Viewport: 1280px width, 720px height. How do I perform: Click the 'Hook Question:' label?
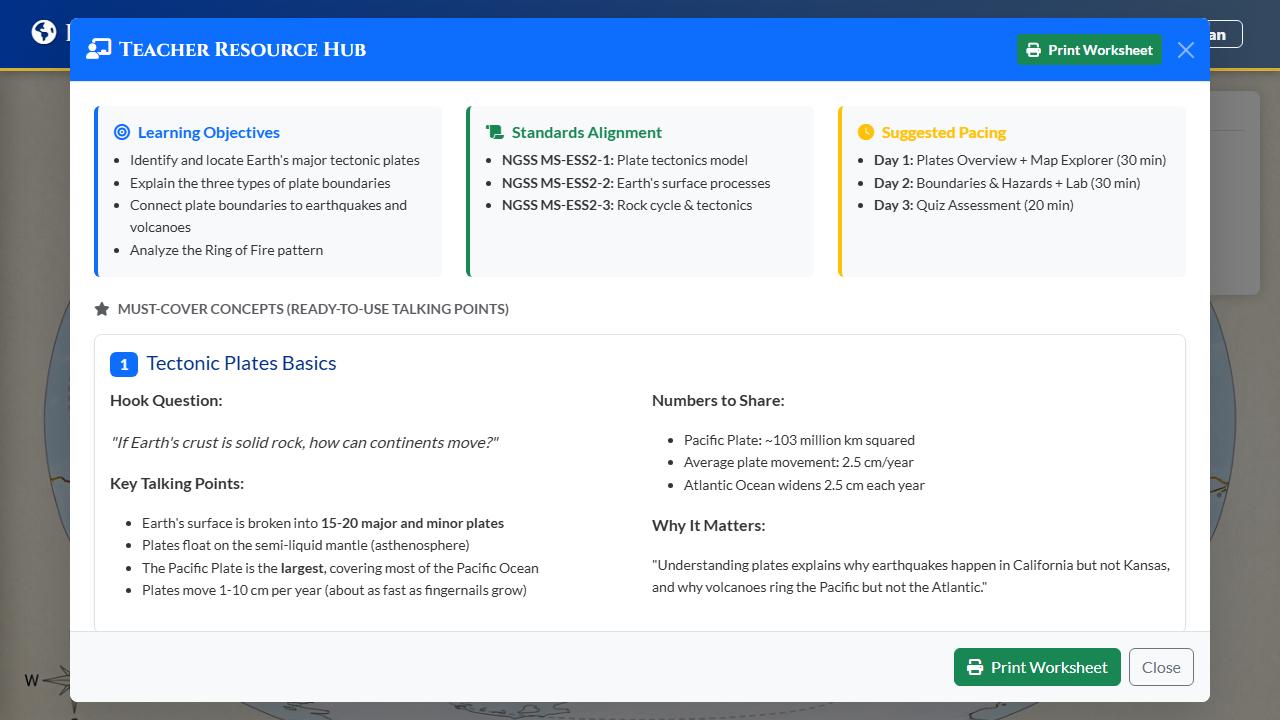coord(166,400)
